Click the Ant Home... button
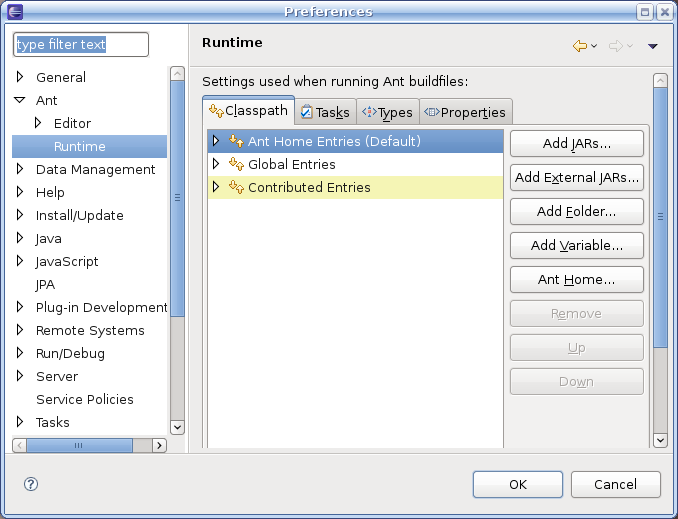678x519 pixels. (x=577, y=279)
